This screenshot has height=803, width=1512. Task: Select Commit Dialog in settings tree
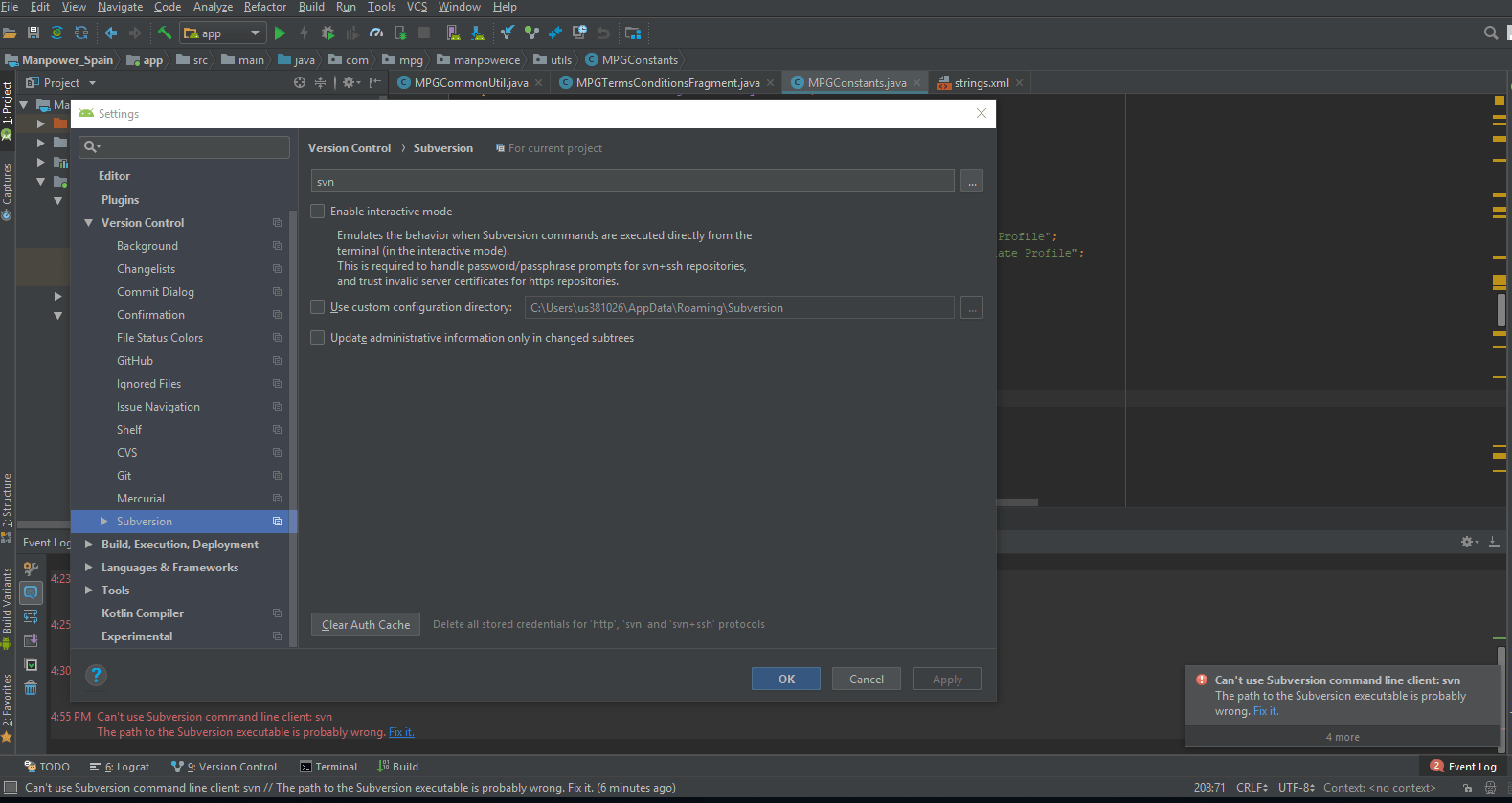[155, 292]
